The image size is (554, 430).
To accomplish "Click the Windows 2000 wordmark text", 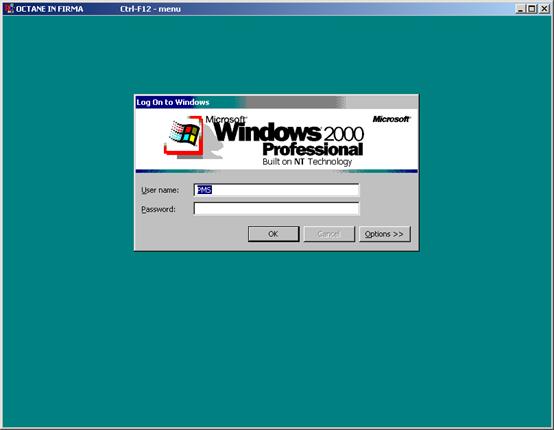I will click(289, 132).
